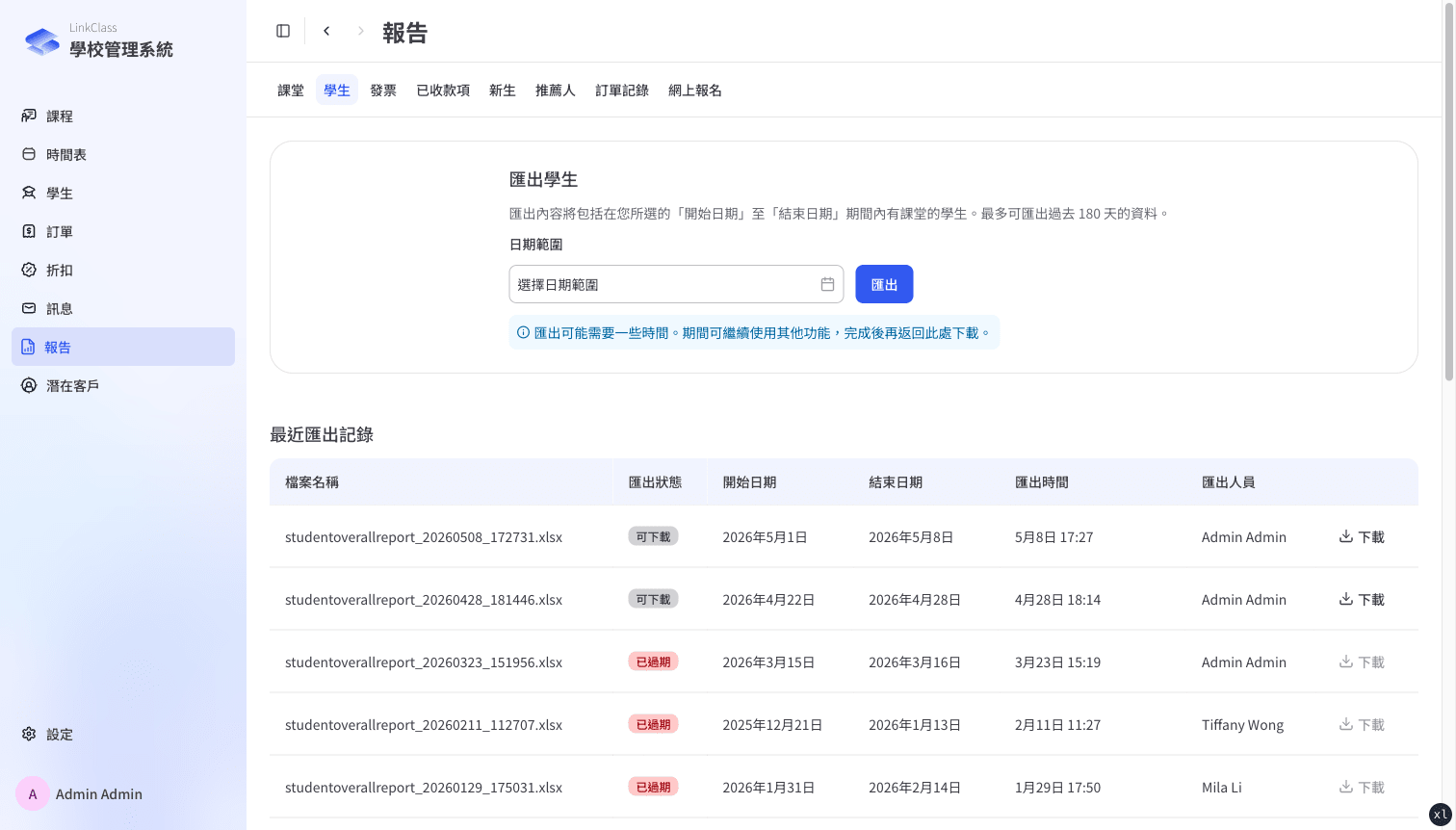Click file name studentoverallreport_20260129_175031.xlsx

[424, 787]
